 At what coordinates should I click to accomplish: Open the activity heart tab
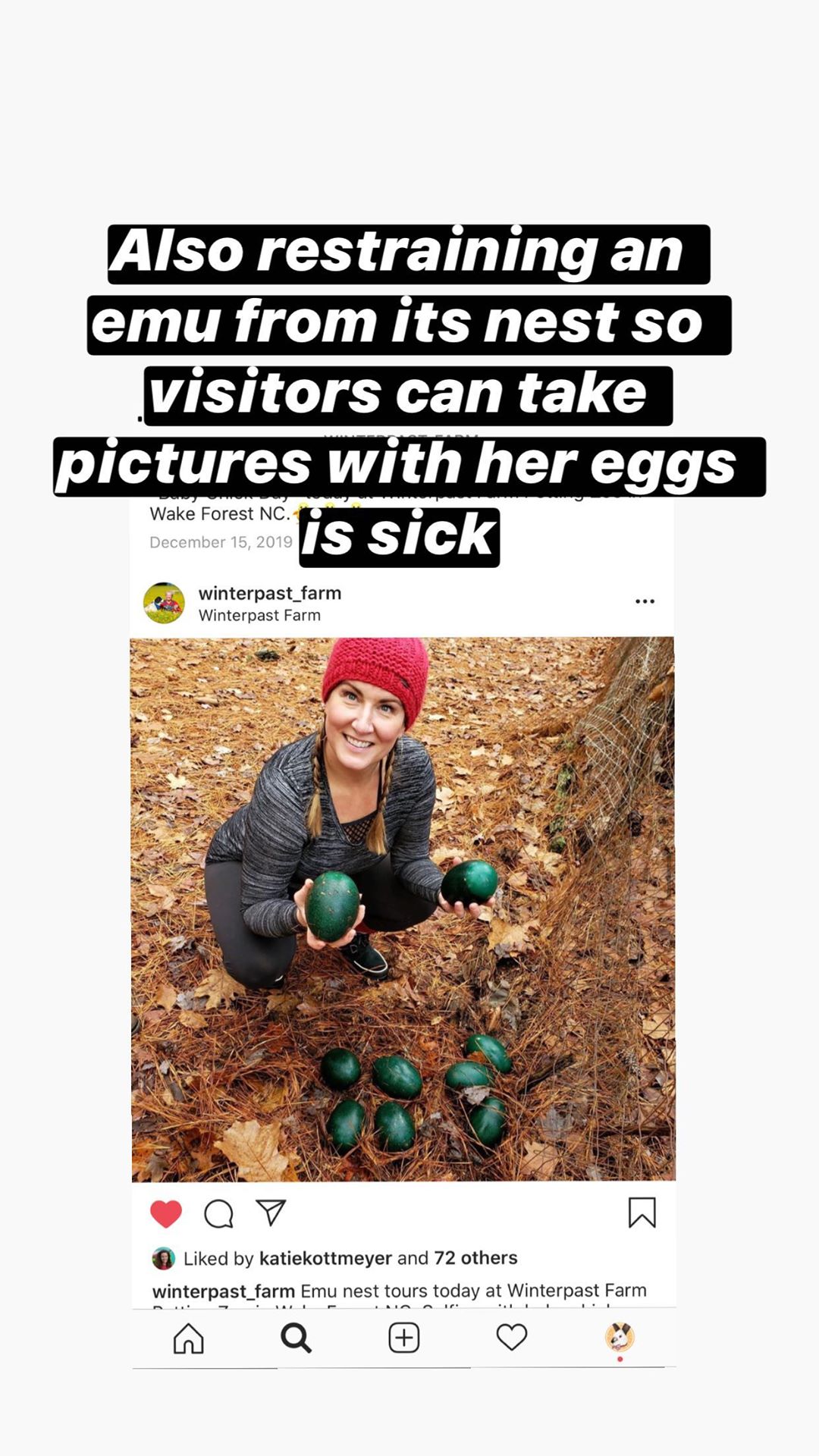511,1337
